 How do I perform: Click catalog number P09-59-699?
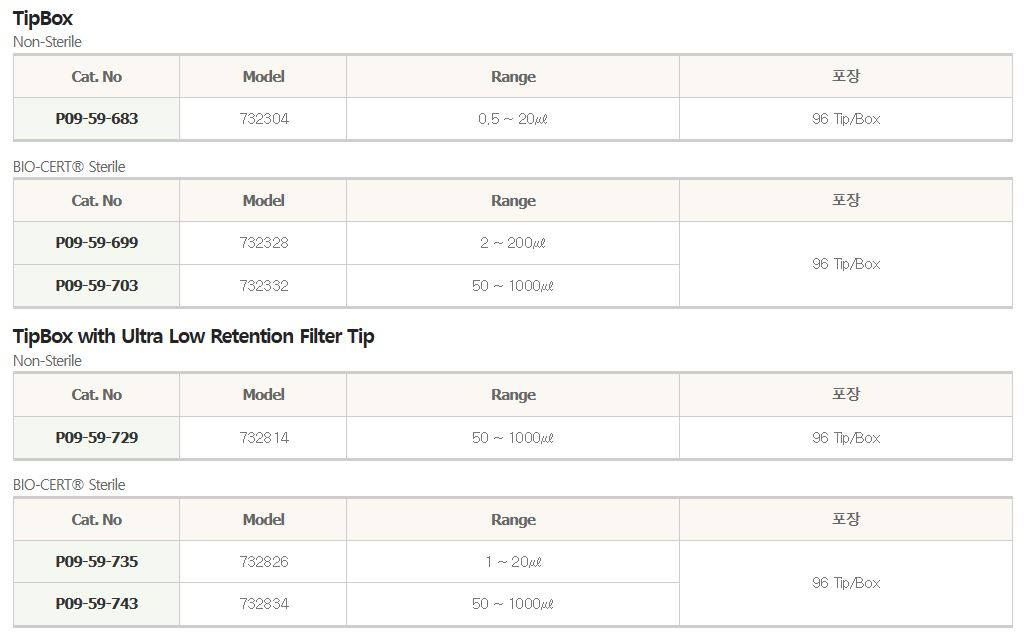(x=97, y=243)
